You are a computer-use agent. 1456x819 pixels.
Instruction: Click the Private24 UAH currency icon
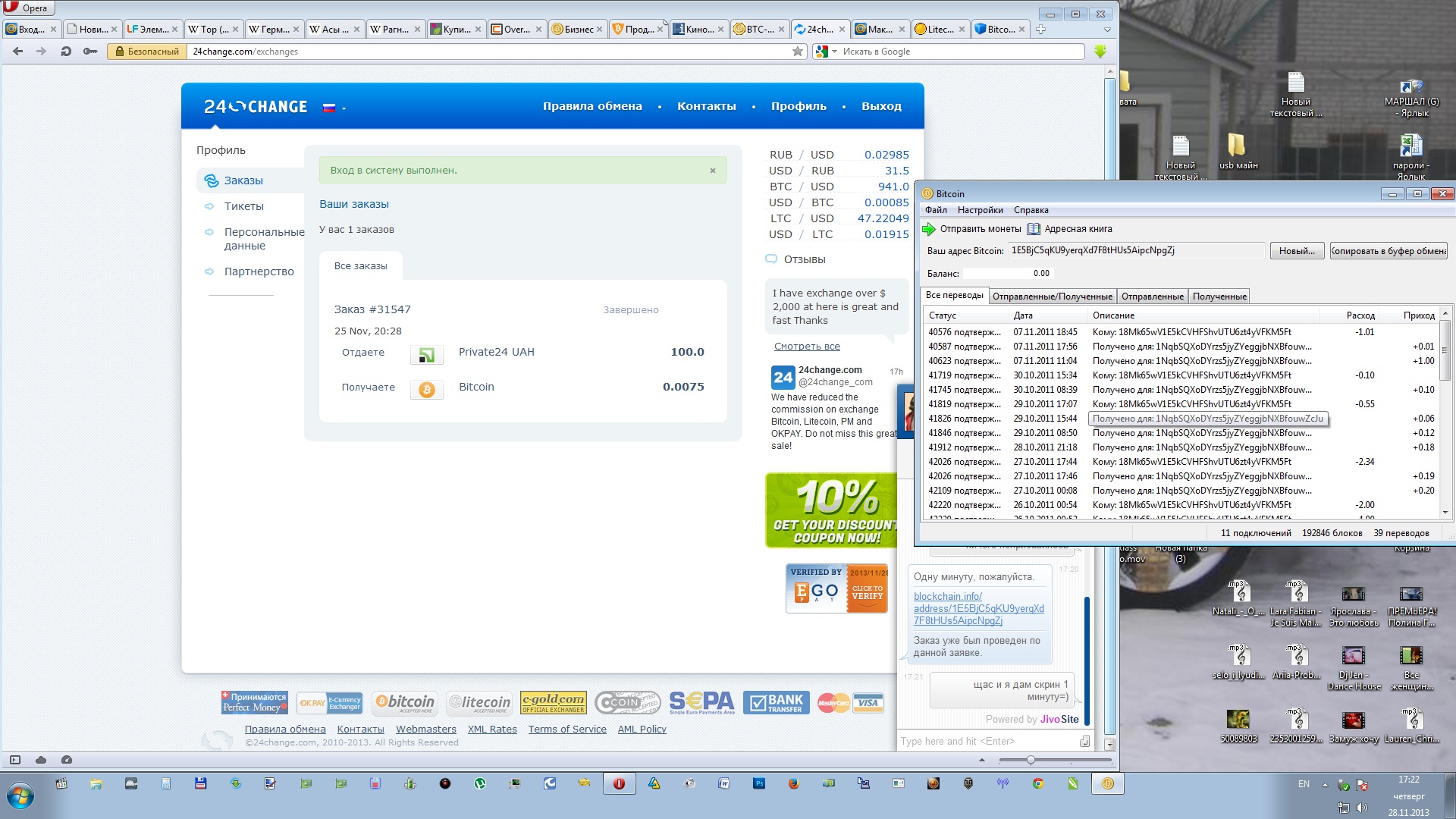click(427, 354)
